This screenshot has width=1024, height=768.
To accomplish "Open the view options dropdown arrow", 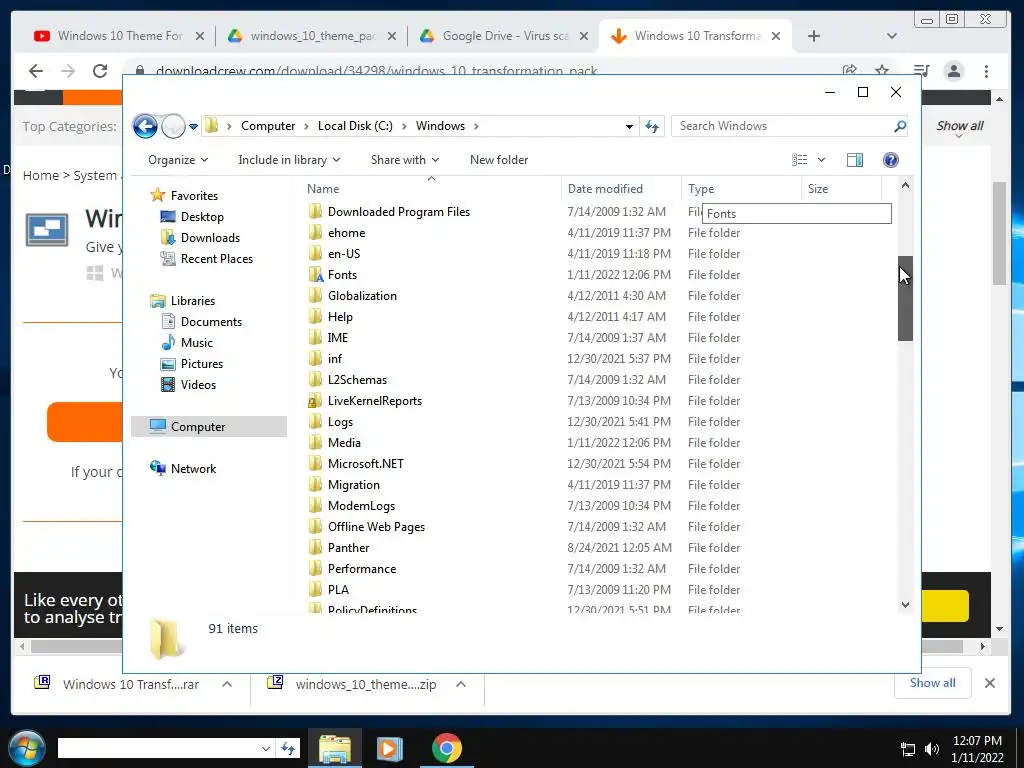I will click(x=822, y=160).
